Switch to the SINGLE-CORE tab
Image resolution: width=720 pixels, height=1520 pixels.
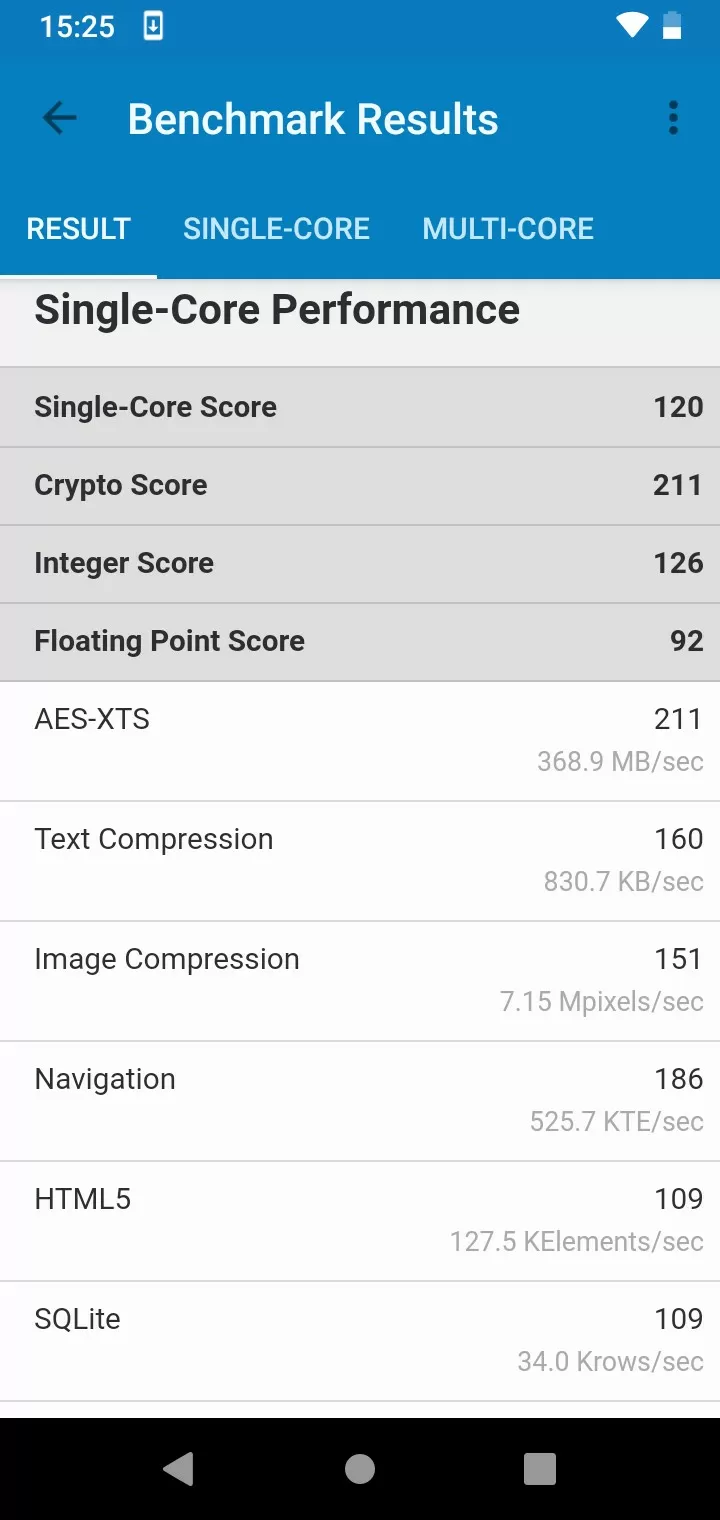coord(276,229)
